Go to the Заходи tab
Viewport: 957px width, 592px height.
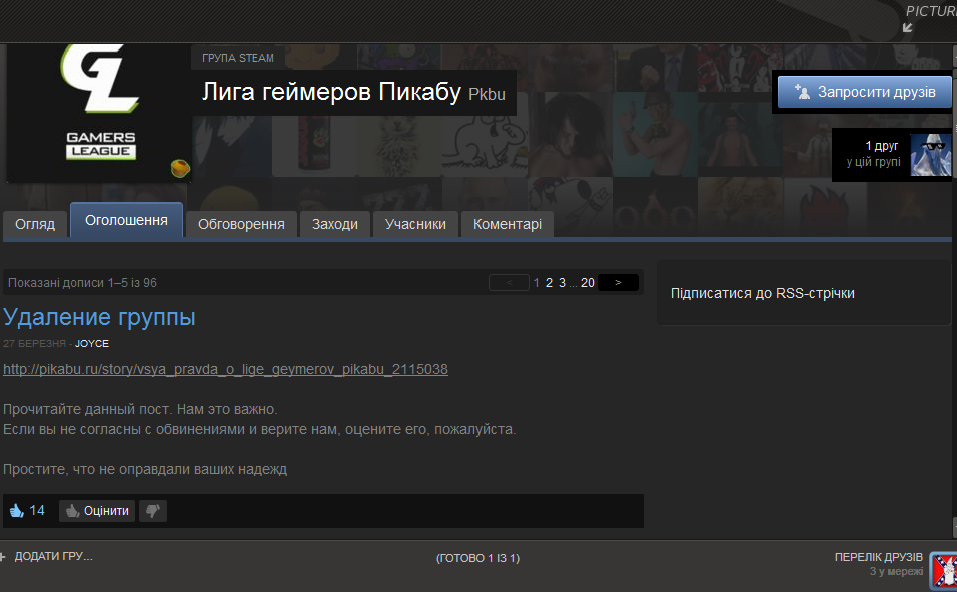tap(334, 224)
